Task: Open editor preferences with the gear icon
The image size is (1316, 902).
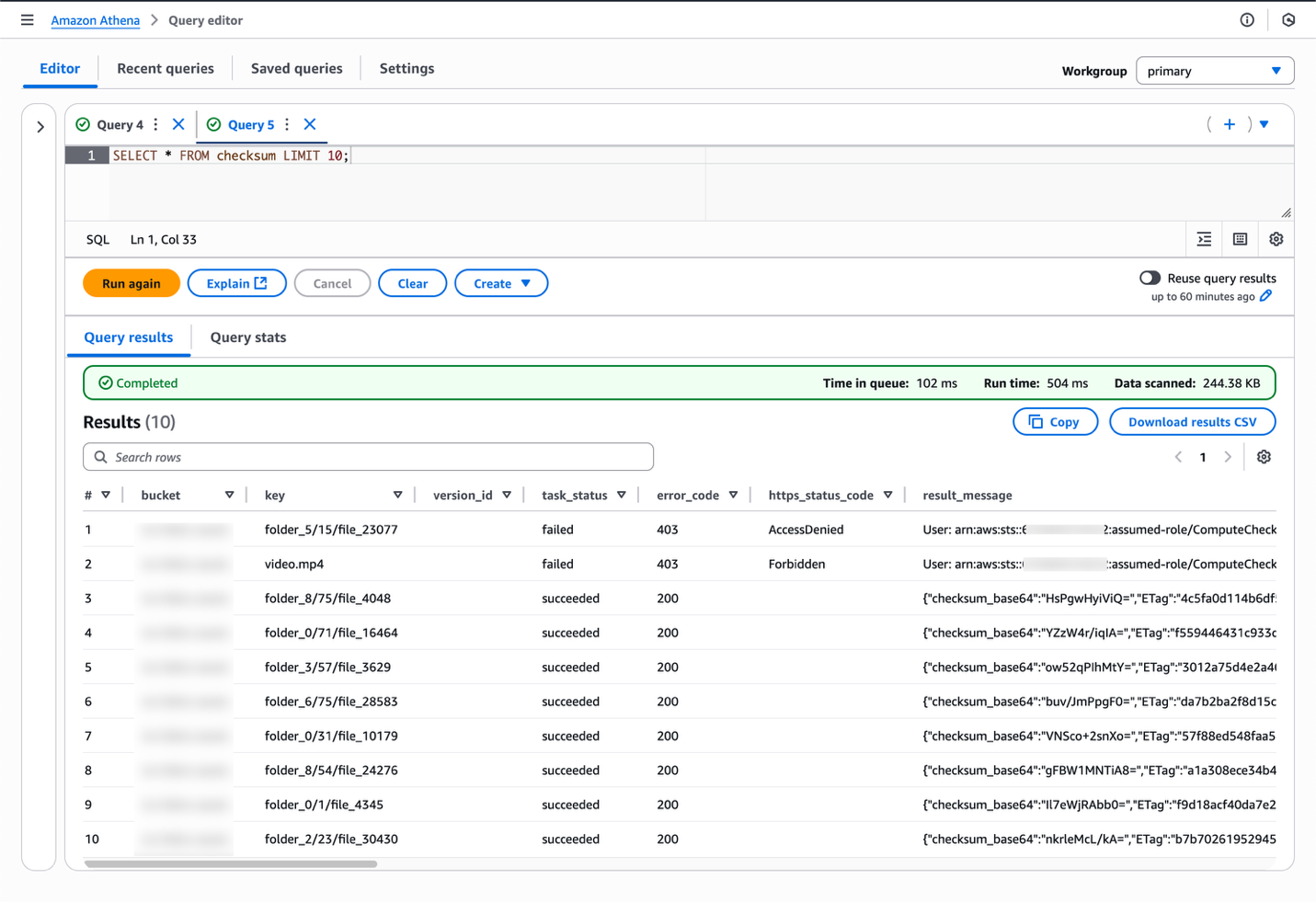Action: pyautogui.click(x=1276, y=239)
